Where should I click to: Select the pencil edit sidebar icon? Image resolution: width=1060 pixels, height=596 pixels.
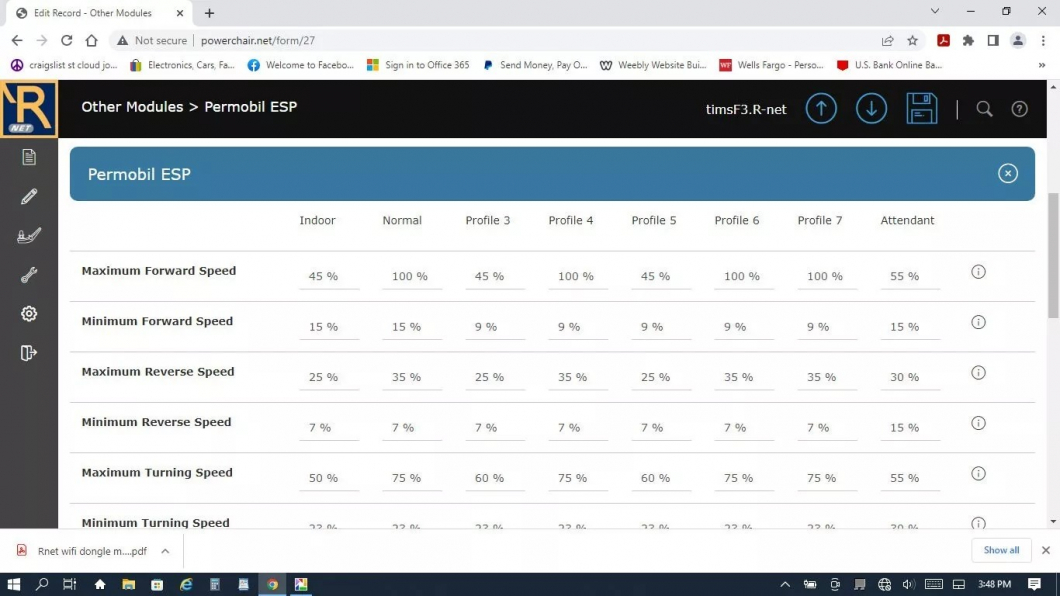pyautogui.click(x=28, y=196)
